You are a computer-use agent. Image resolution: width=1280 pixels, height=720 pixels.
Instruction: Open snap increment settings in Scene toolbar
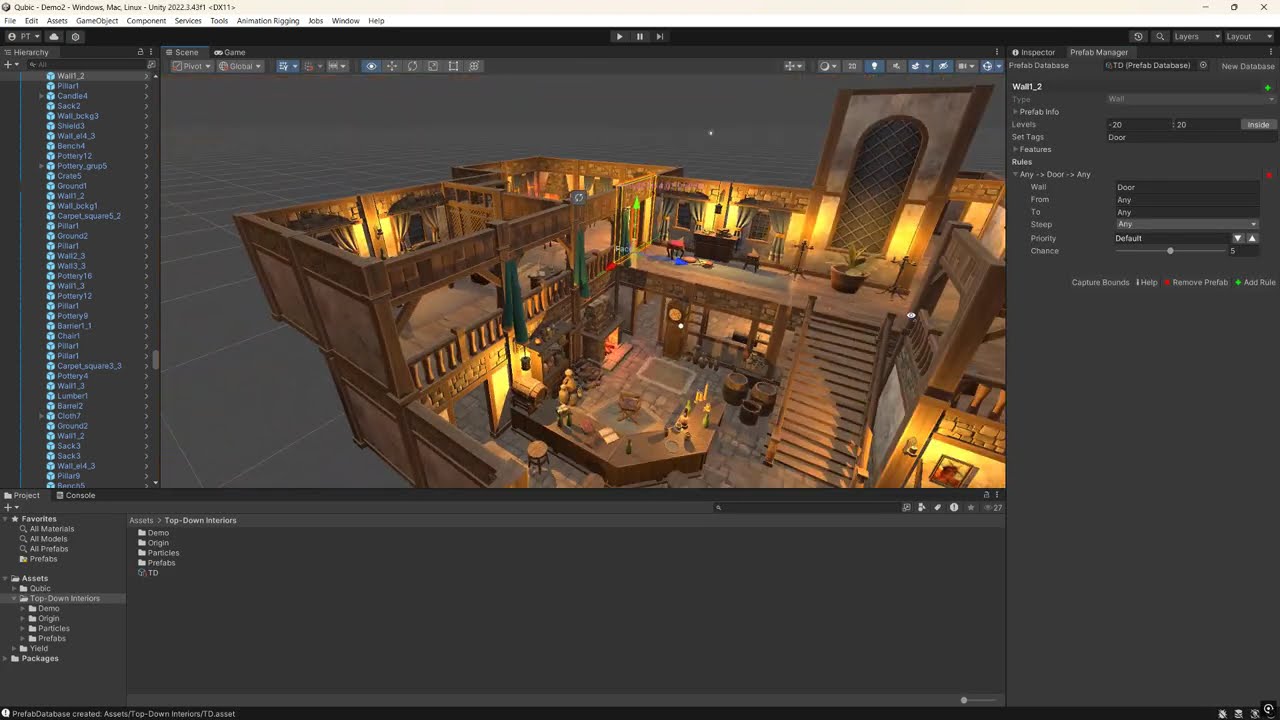click(x=338, y=66)
